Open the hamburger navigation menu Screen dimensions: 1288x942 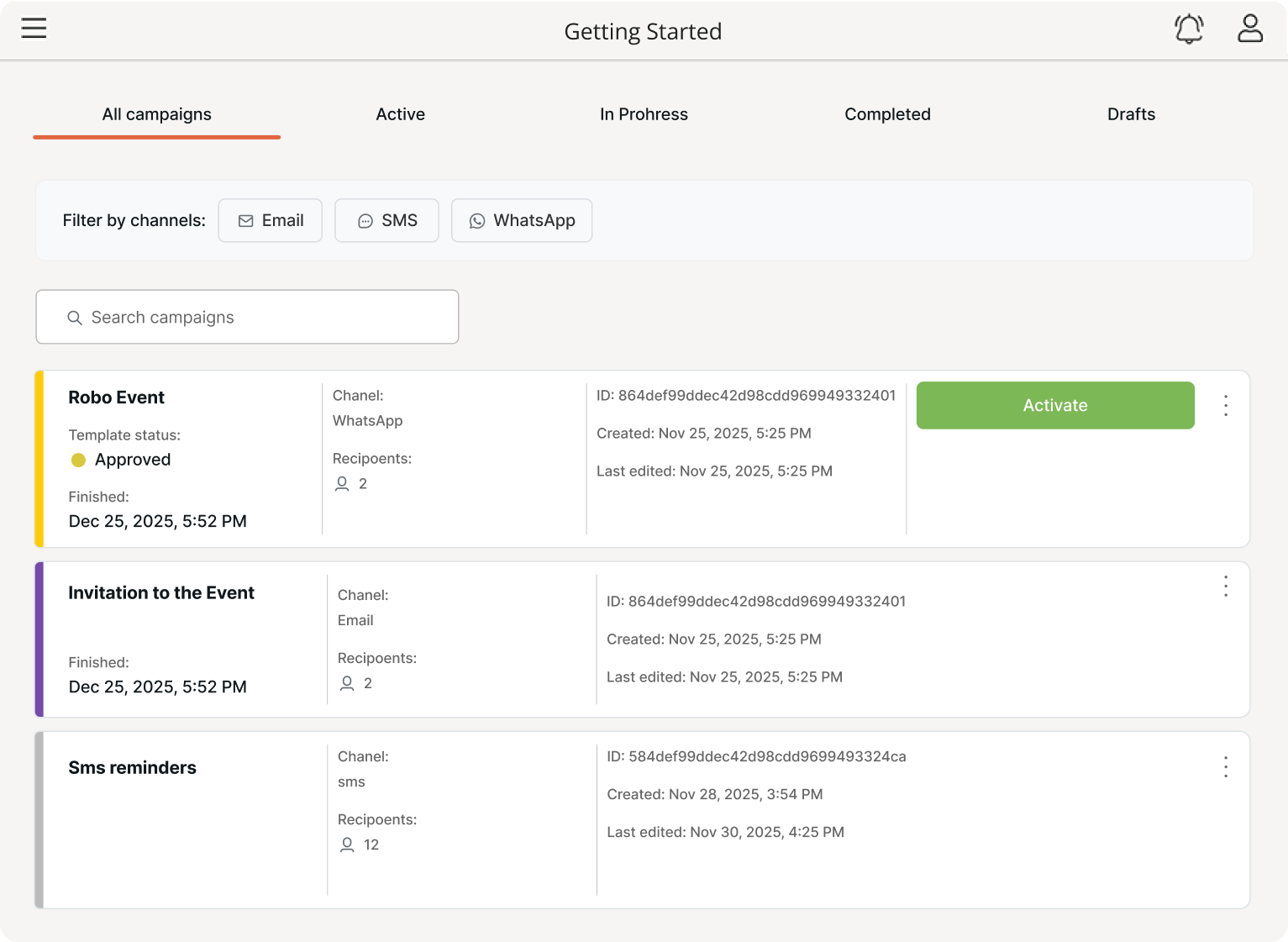point(34,28)
